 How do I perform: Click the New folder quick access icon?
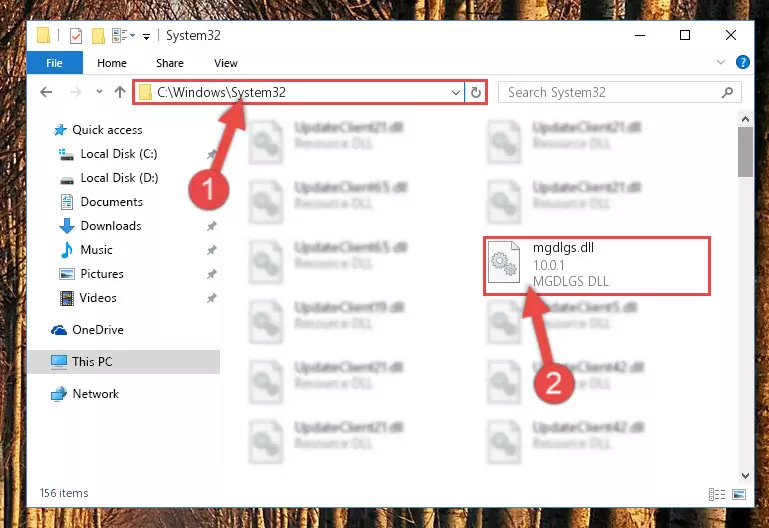[98, 35]
